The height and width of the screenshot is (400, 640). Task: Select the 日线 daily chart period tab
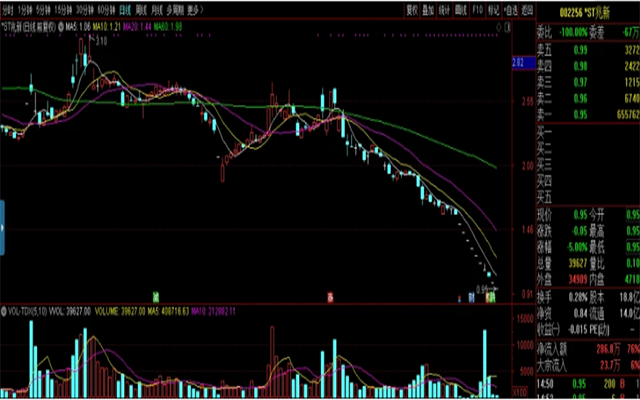125,9
